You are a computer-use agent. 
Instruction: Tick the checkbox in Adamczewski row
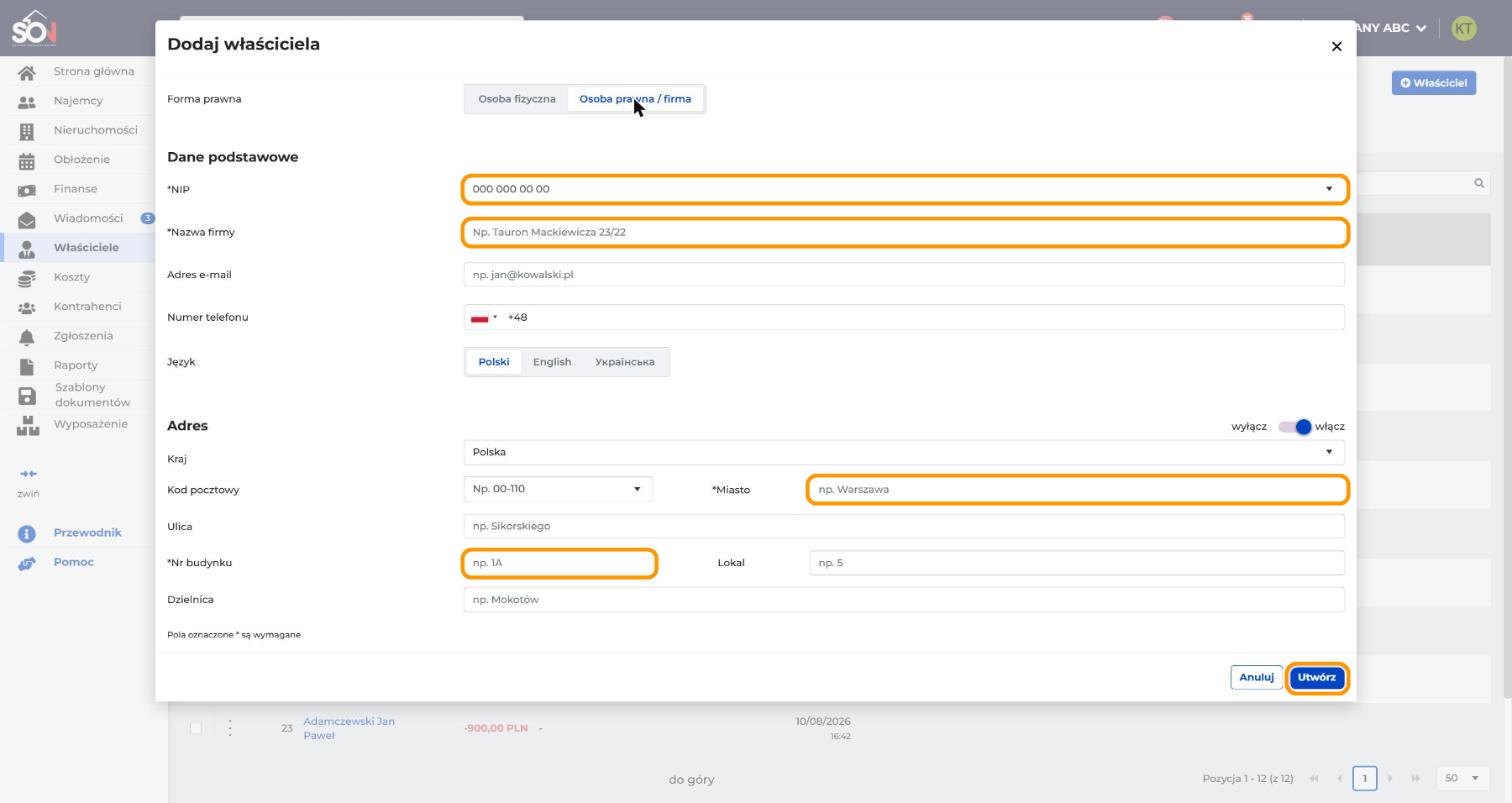196,728
